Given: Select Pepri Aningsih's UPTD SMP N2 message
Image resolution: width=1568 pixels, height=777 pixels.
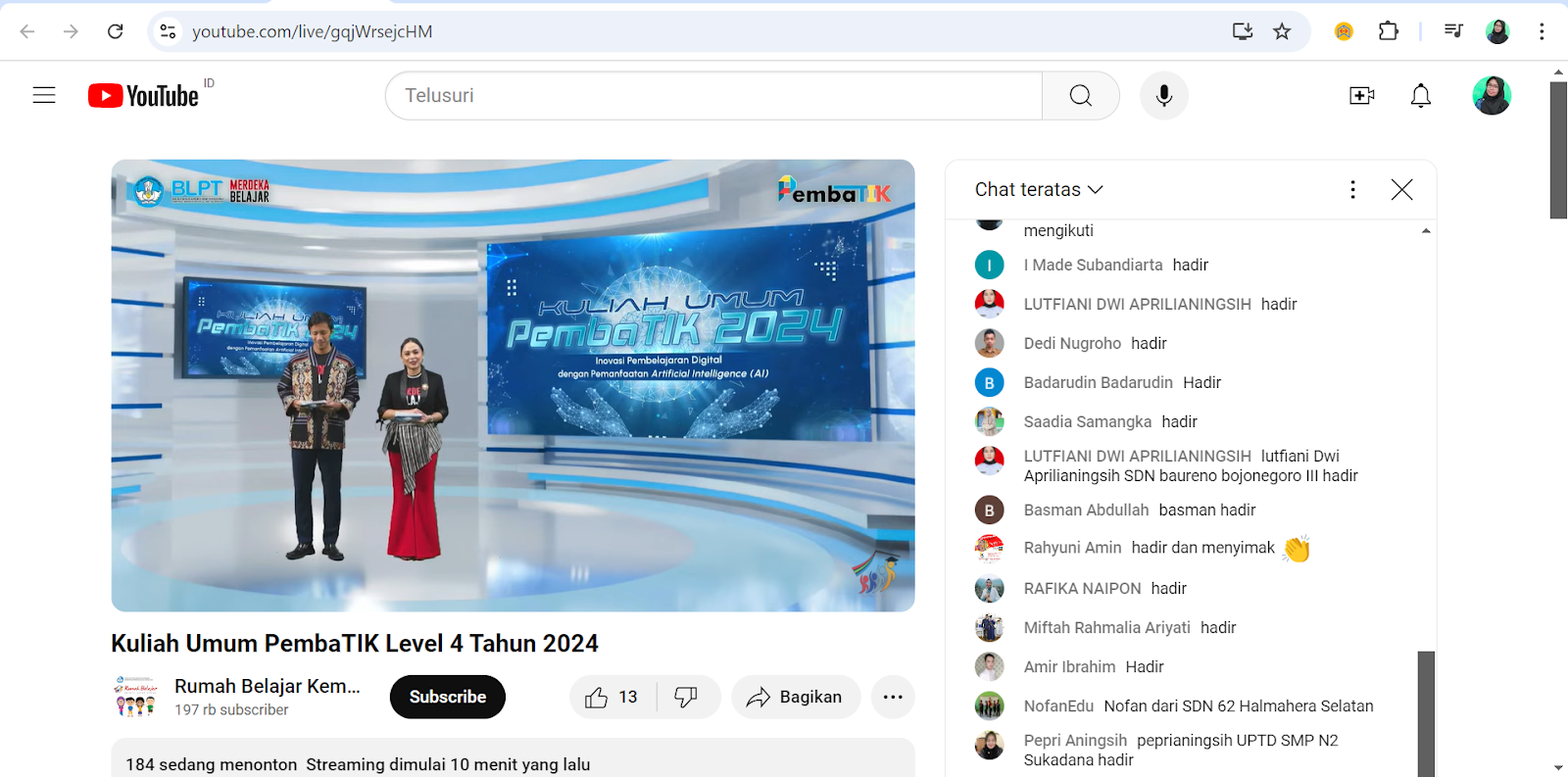Looking at the screenshot, I should point(1181,750).
